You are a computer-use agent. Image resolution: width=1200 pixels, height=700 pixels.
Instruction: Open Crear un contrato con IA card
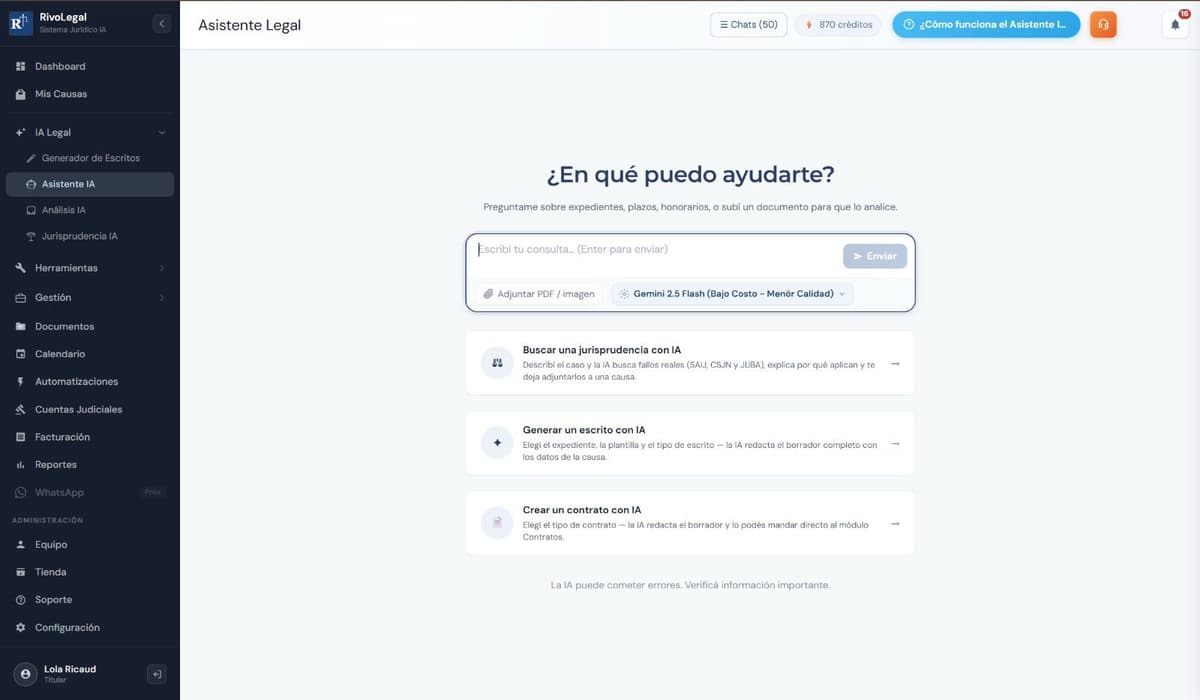click(x=690, y=523)
